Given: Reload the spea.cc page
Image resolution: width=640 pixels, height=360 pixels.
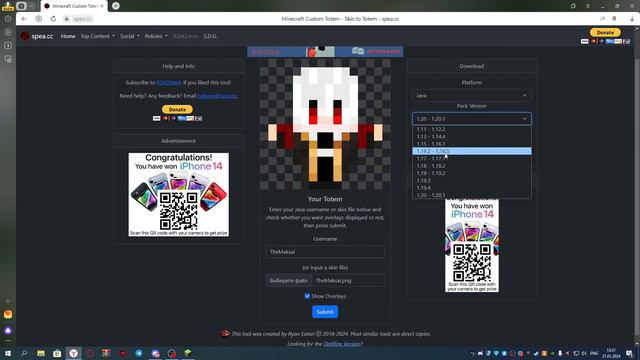Looking at the screenshot, I should click(53, 19).
